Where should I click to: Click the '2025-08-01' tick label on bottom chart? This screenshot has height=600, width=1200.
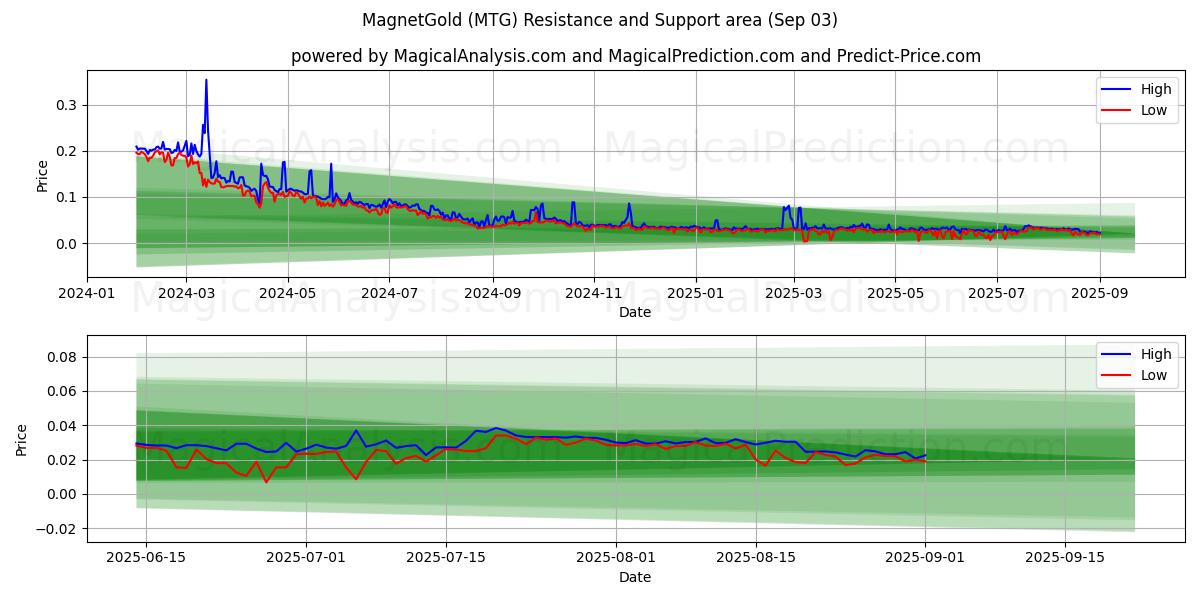[x=616, y=558]
